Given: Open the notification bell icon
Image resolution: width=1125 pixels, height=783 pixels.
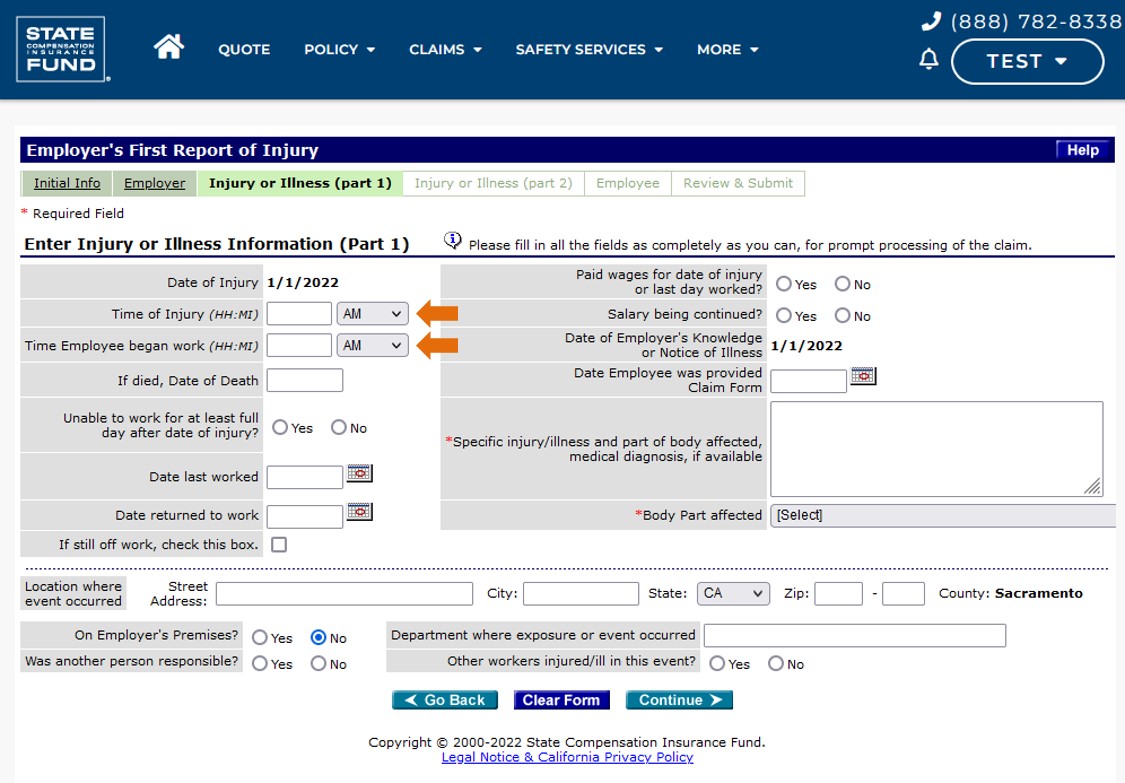Looking at the screenshot, I should pyautogui.click(x=929, y=60).
